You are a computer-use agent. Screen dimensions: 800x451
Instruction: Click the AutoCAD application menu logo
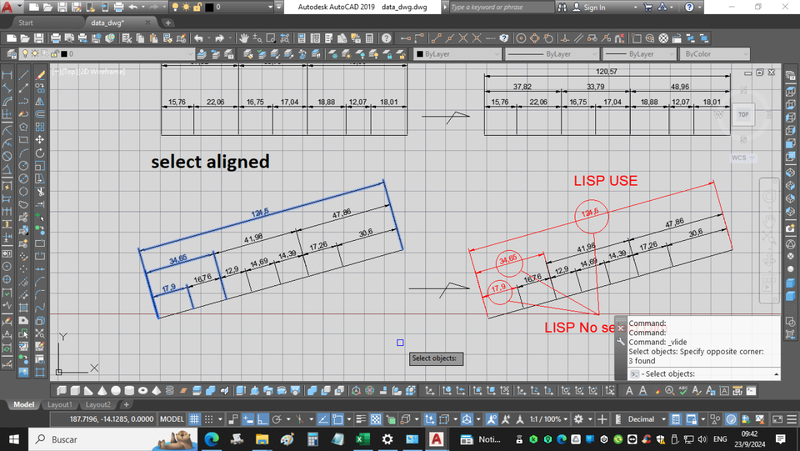click(9, 8)
